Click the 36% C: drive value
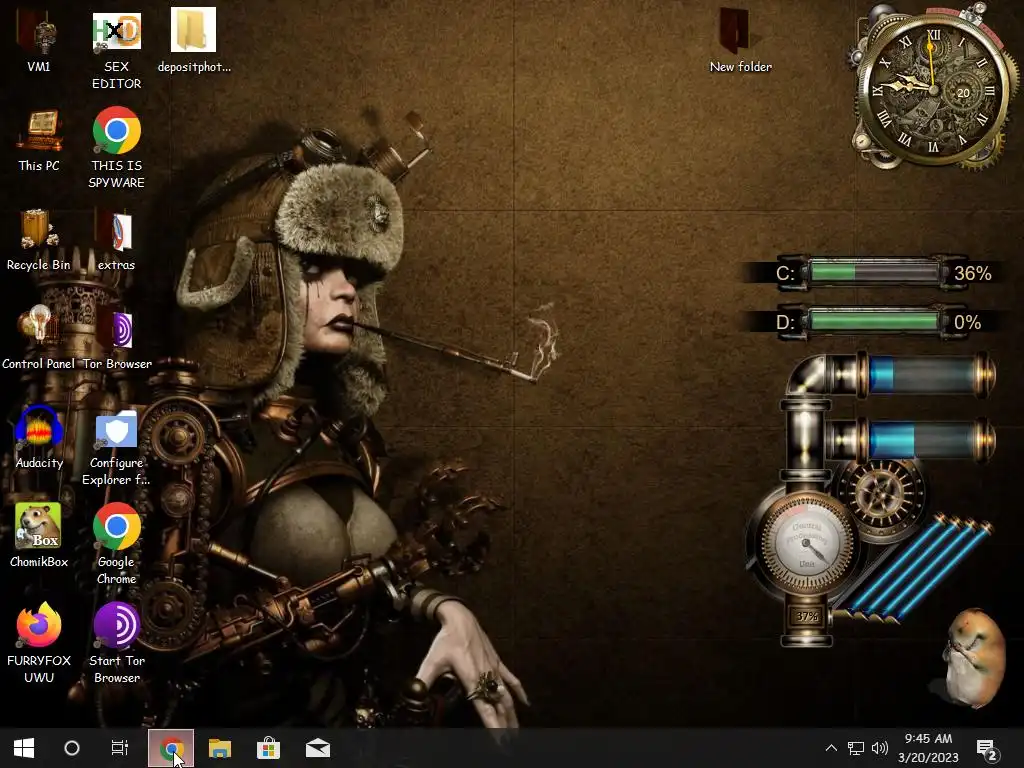Viewport: 1024px width, 768px height. coord(972,273)
